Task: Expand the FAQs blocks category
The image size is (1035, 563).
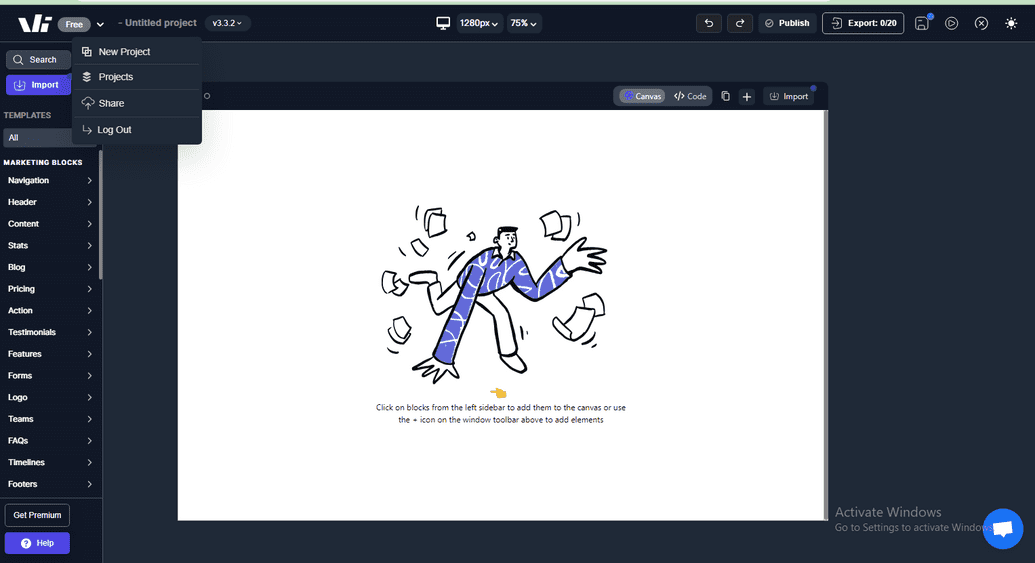Action: [x=50, y=440]
